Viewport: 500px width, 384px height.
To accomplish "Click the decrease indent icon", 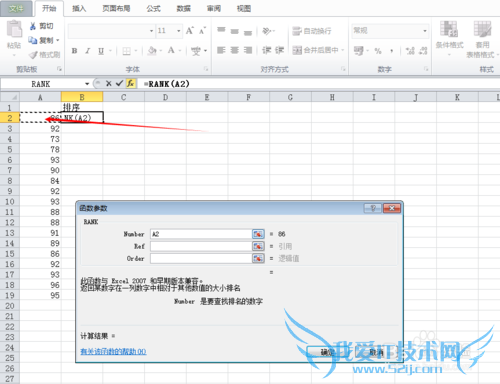I will pyautogui.click(x=267, y=50).
